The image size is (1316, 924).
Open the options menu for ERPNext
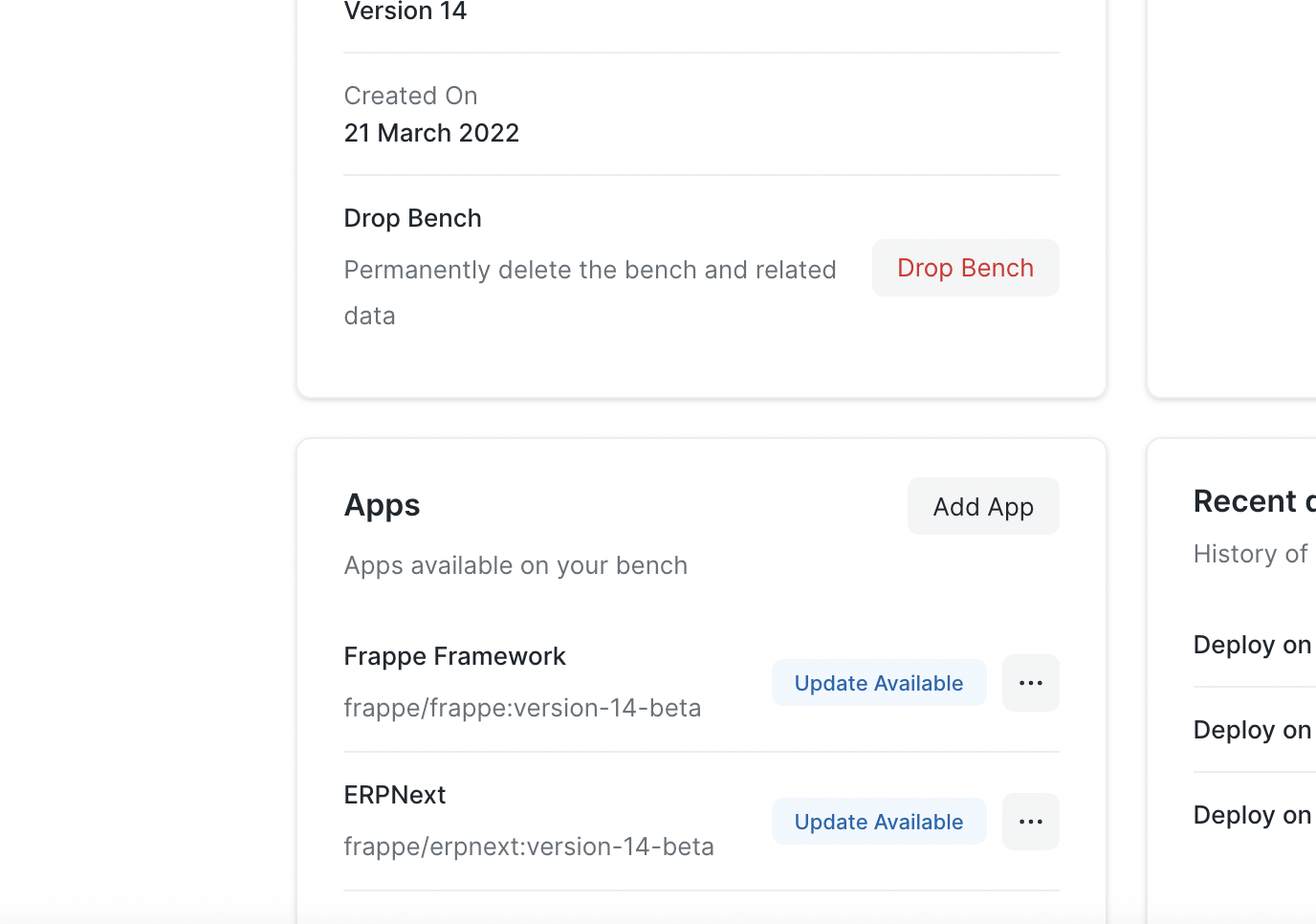click(1030, 821)
